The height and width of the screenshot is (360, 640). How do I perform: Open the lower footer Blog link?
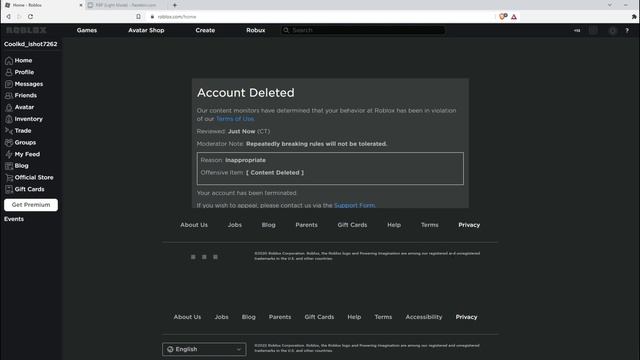point(249,317)
